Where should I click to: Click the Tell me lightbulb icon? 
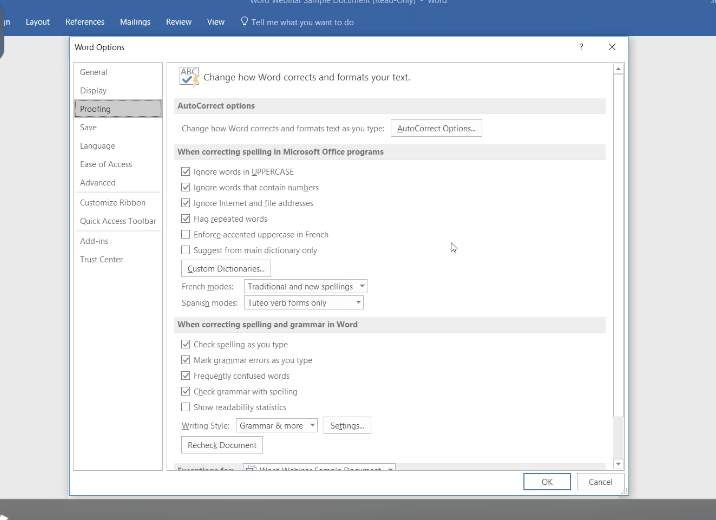244,21
